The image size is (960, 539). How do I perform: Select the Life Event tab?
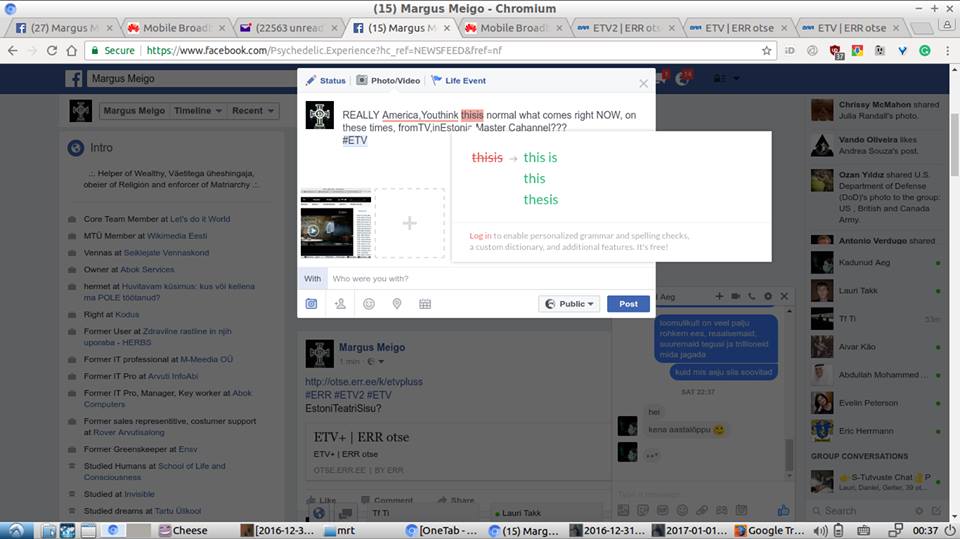(x=459, y=81)
